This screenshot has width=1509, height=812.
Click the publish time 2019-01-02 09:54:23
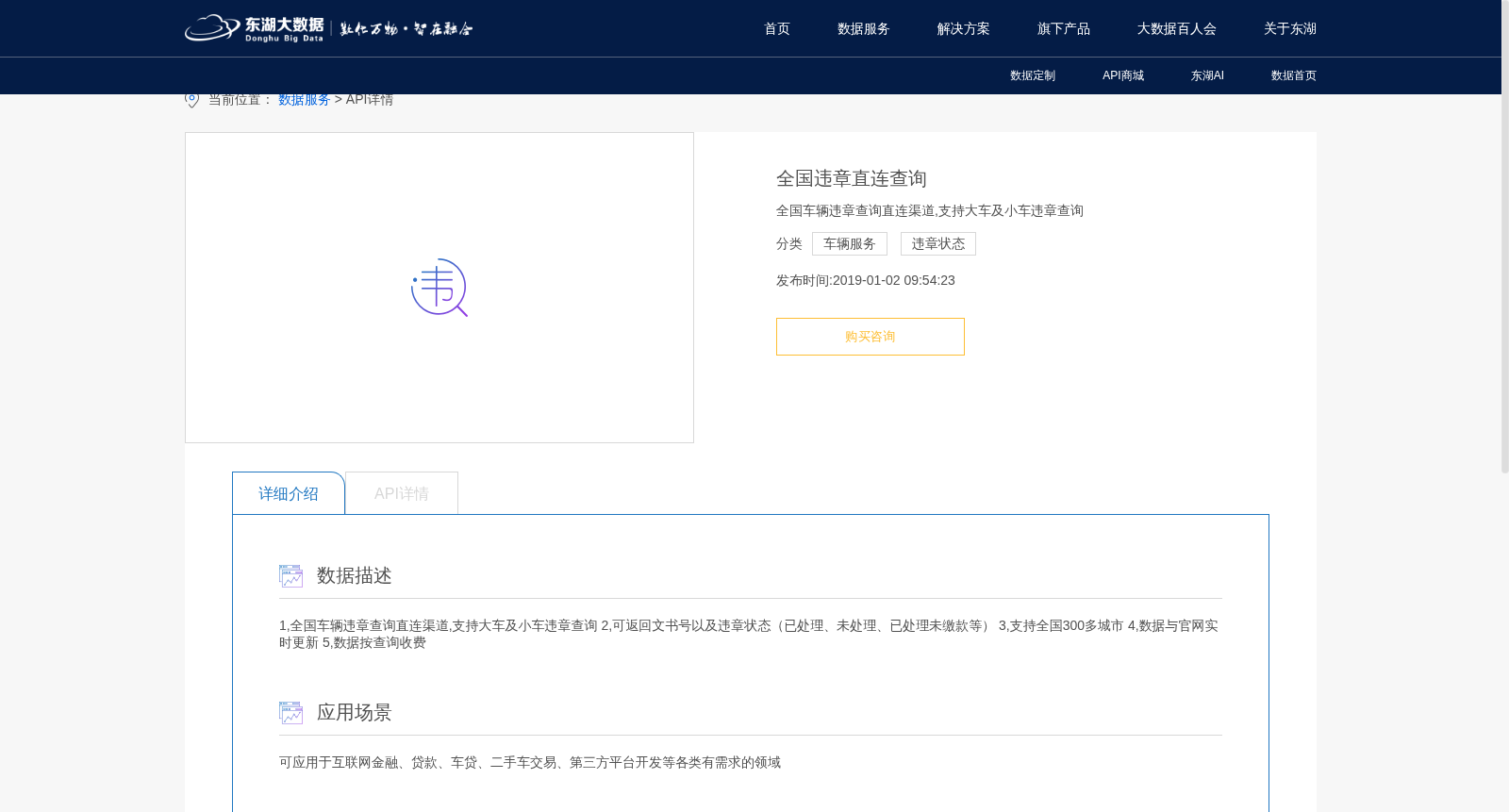(894, 281)
